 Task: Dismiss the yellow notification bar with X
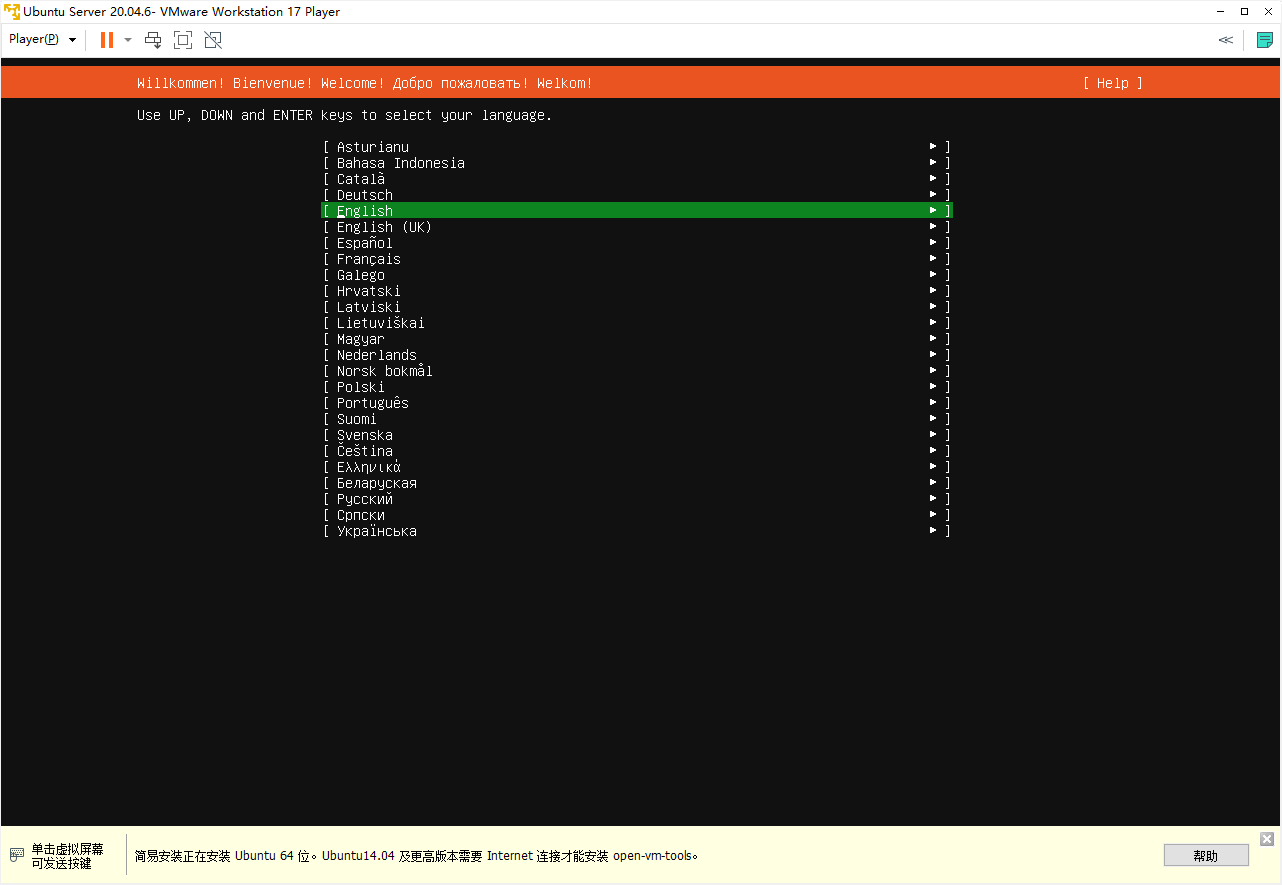pyautogui.click(x=1267, y=839)
